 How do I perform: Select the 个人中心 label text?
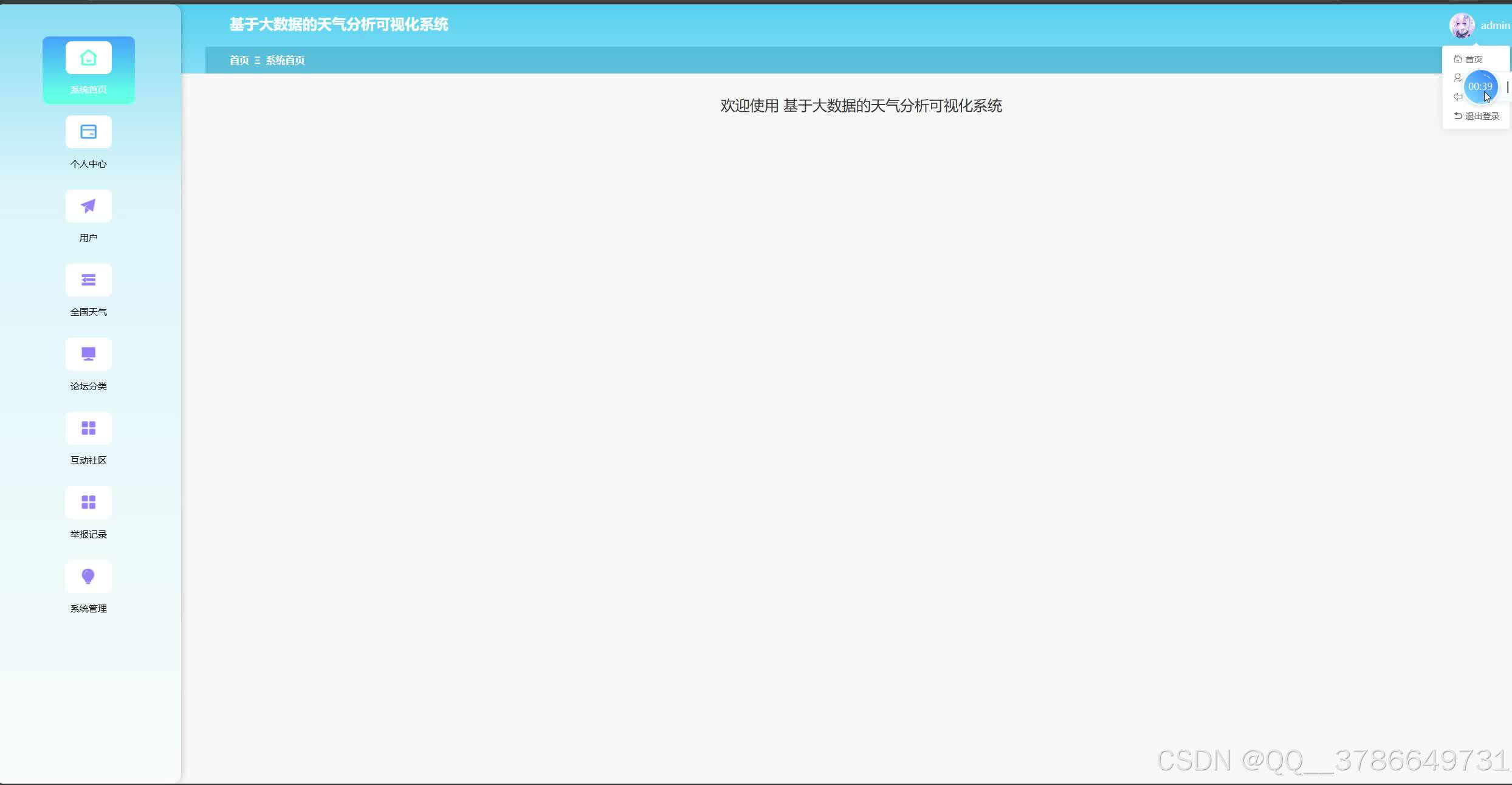click(88, 164)
